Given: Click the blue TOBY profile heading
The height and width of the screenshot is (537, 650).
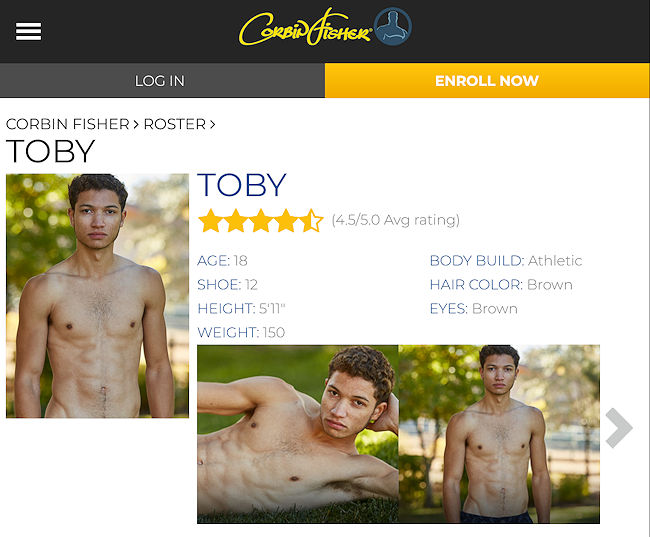Looking at the screenshot, I should [x=242, y=185].
